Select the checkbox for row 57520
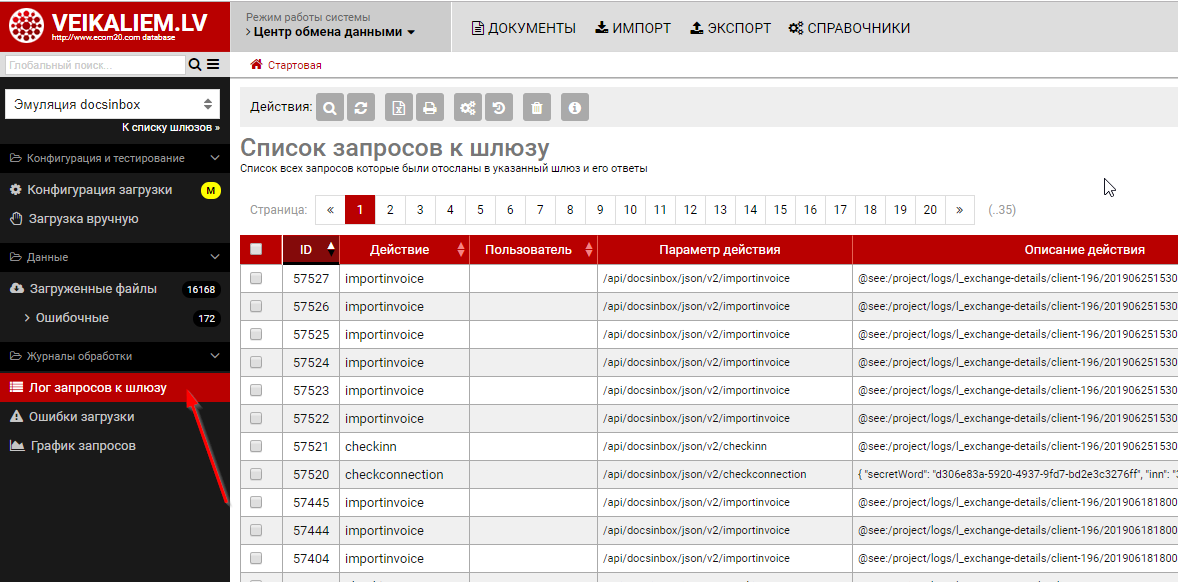Viewport: 1178px width, 582px height. point(256,474)
